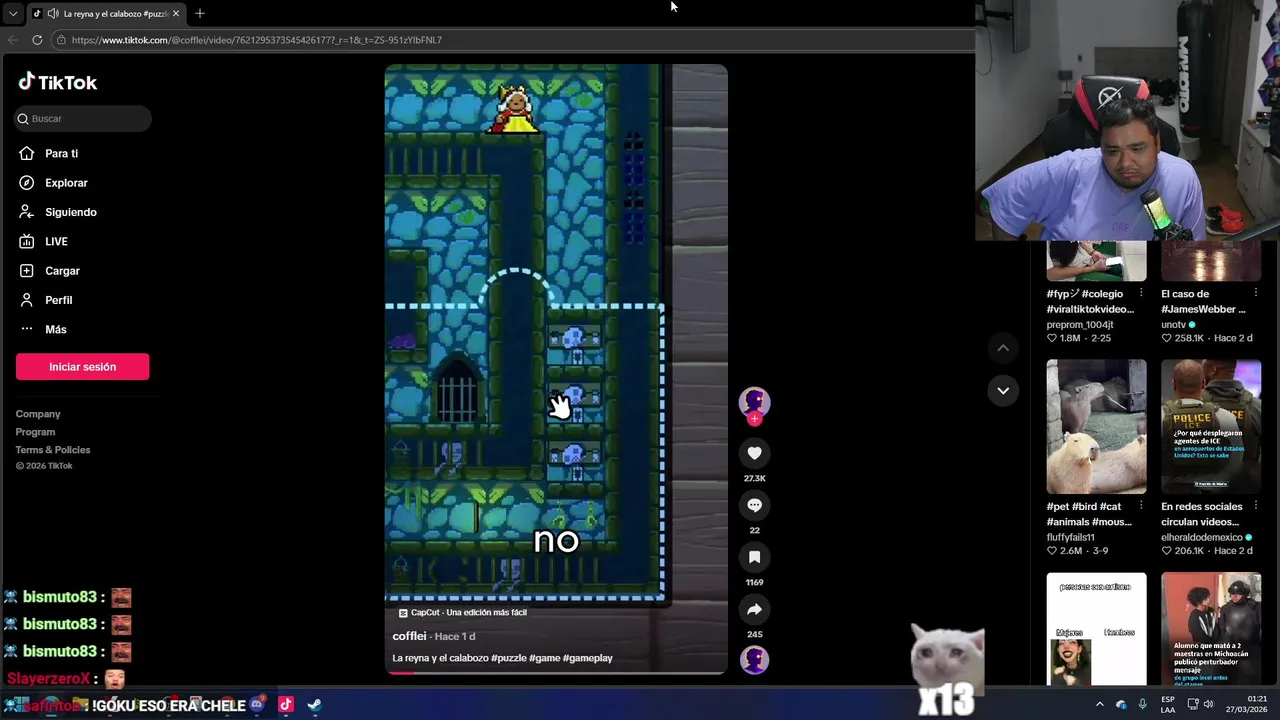1280x720 pixels.
Task: Open the Program footer link
Action: click(35, 432)
